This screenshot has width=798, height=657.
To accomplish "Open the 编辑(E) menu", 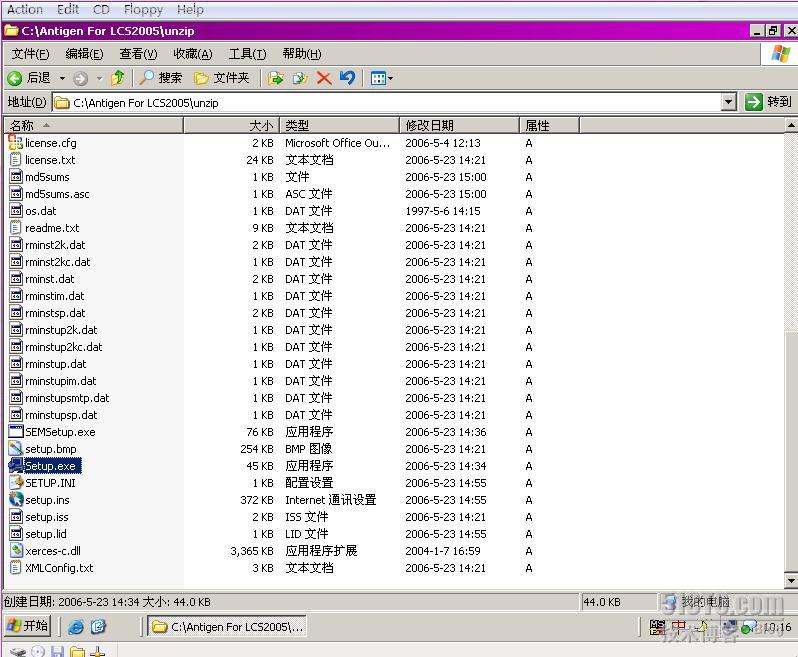I will click(84, 53).
